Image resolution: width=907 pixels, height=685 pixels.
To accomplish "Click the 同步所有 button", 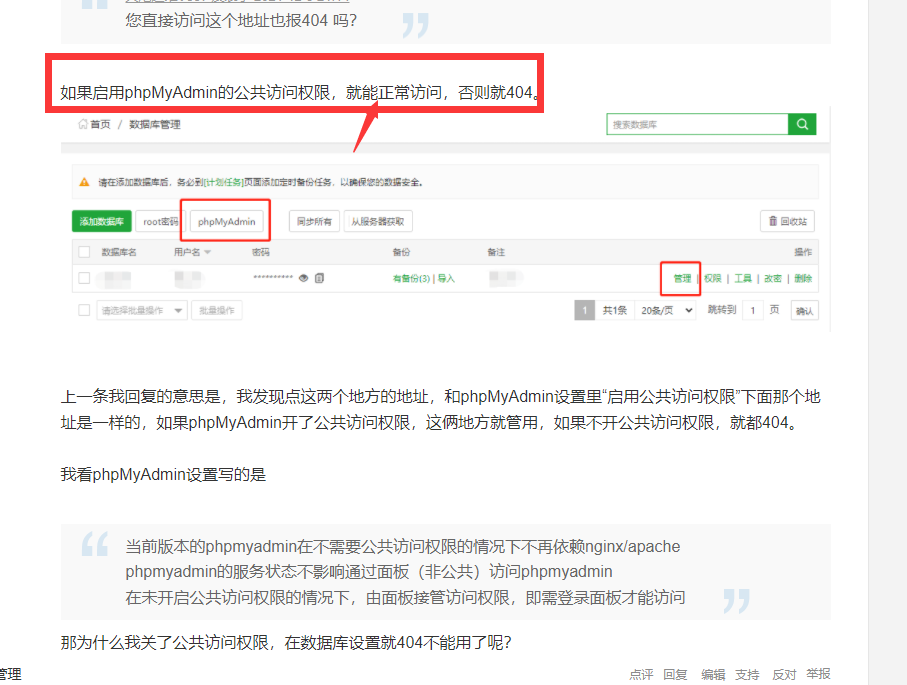I will tap(314, 221).
